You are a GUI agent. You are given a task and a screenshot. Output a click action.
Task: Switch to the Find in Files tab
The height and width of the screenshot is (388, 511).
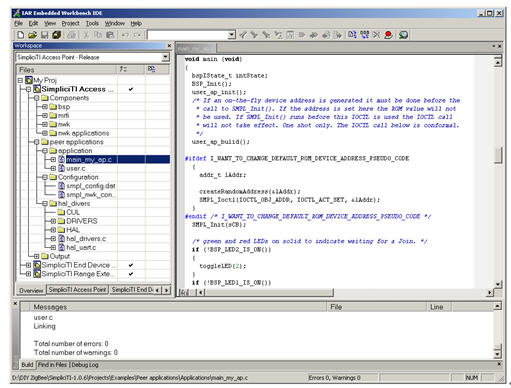[52, 365]
